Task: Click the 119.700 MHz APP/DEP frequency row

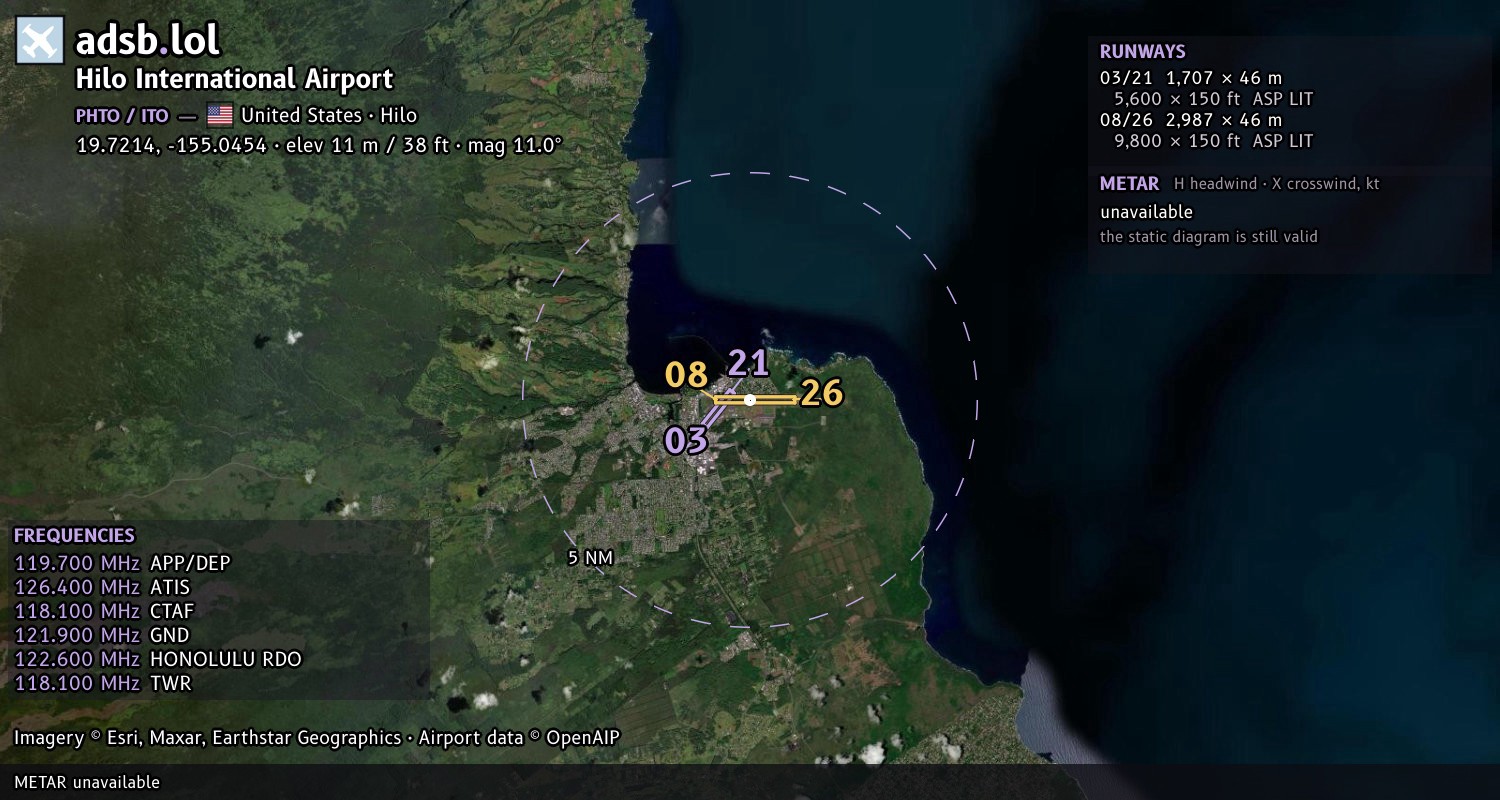Action: pos(122,563)
